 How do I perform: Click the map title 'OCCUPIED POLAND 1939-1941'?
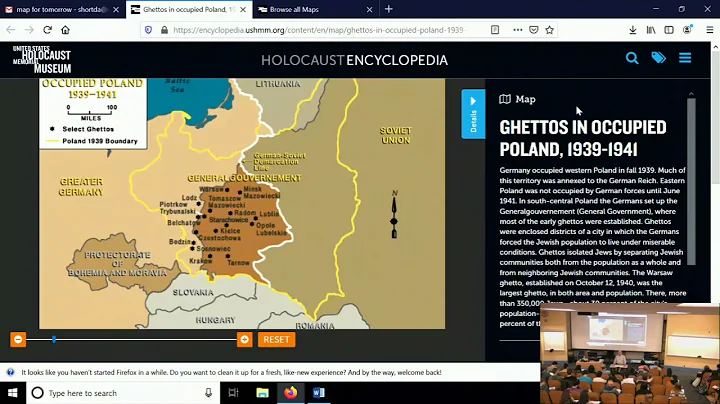point(92,89)
